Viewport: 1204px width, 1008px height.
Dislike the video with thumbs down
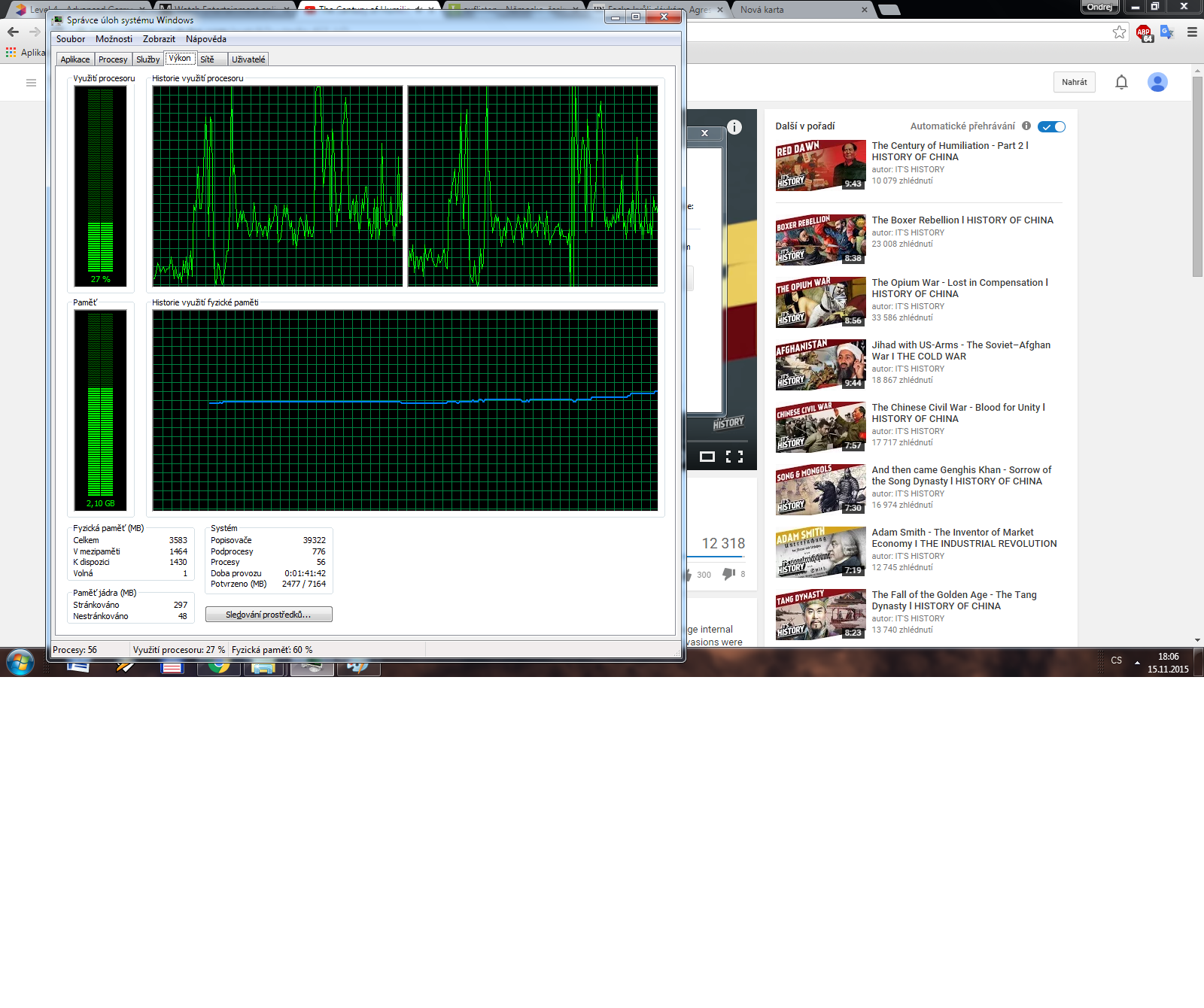click(728, 574)
